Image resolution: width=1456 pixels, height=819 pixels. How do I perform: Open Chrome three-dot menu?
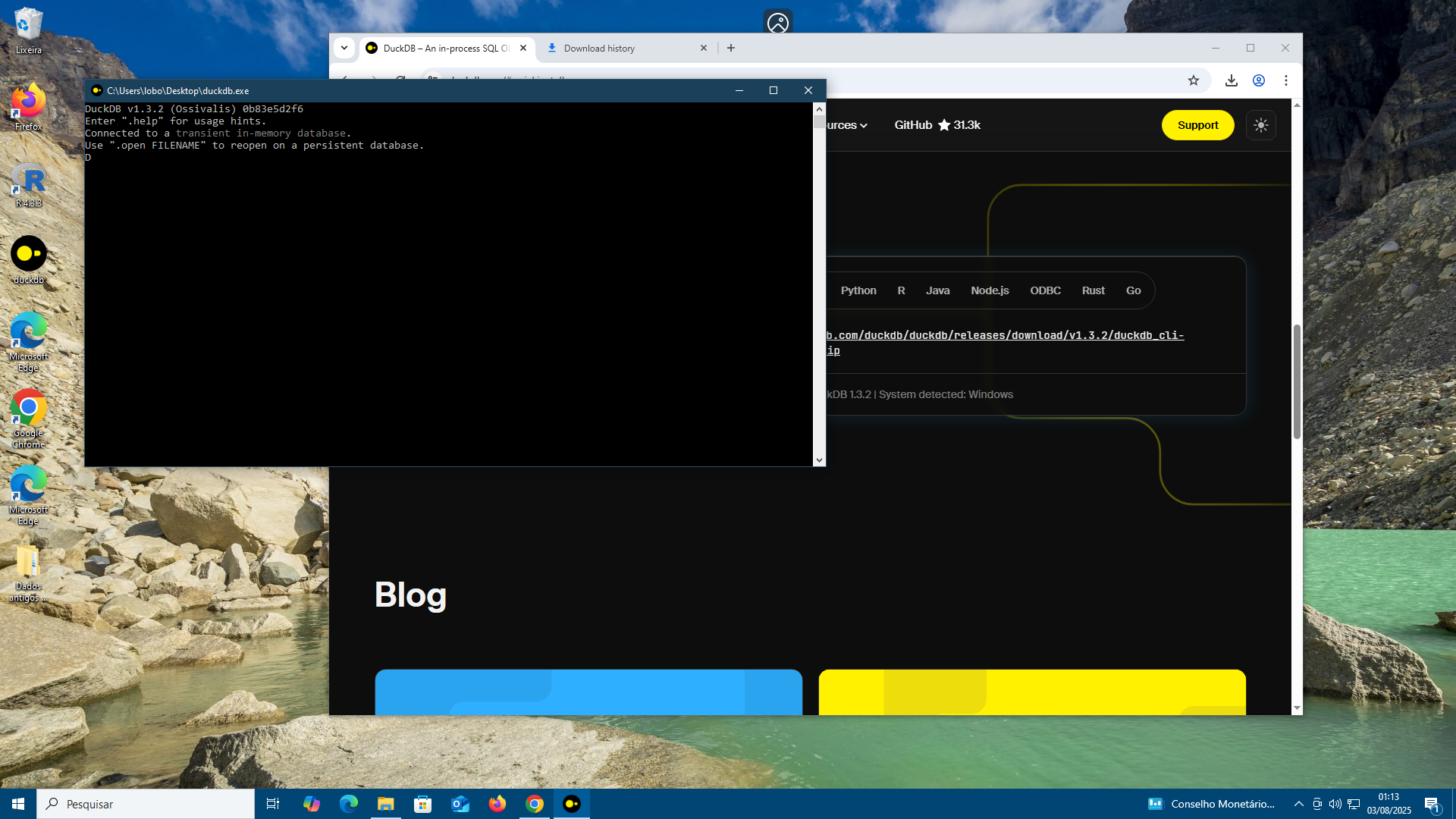pos(1285,80)
